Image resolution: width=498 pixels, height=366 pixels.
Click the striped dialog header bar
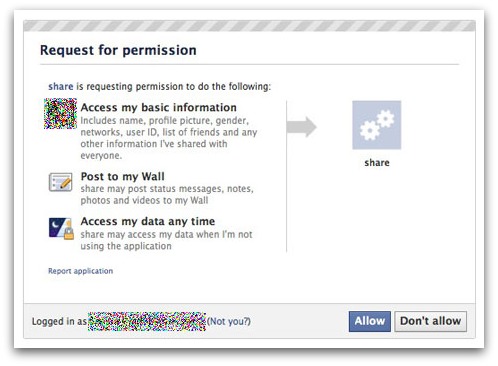tap(249, 26)
